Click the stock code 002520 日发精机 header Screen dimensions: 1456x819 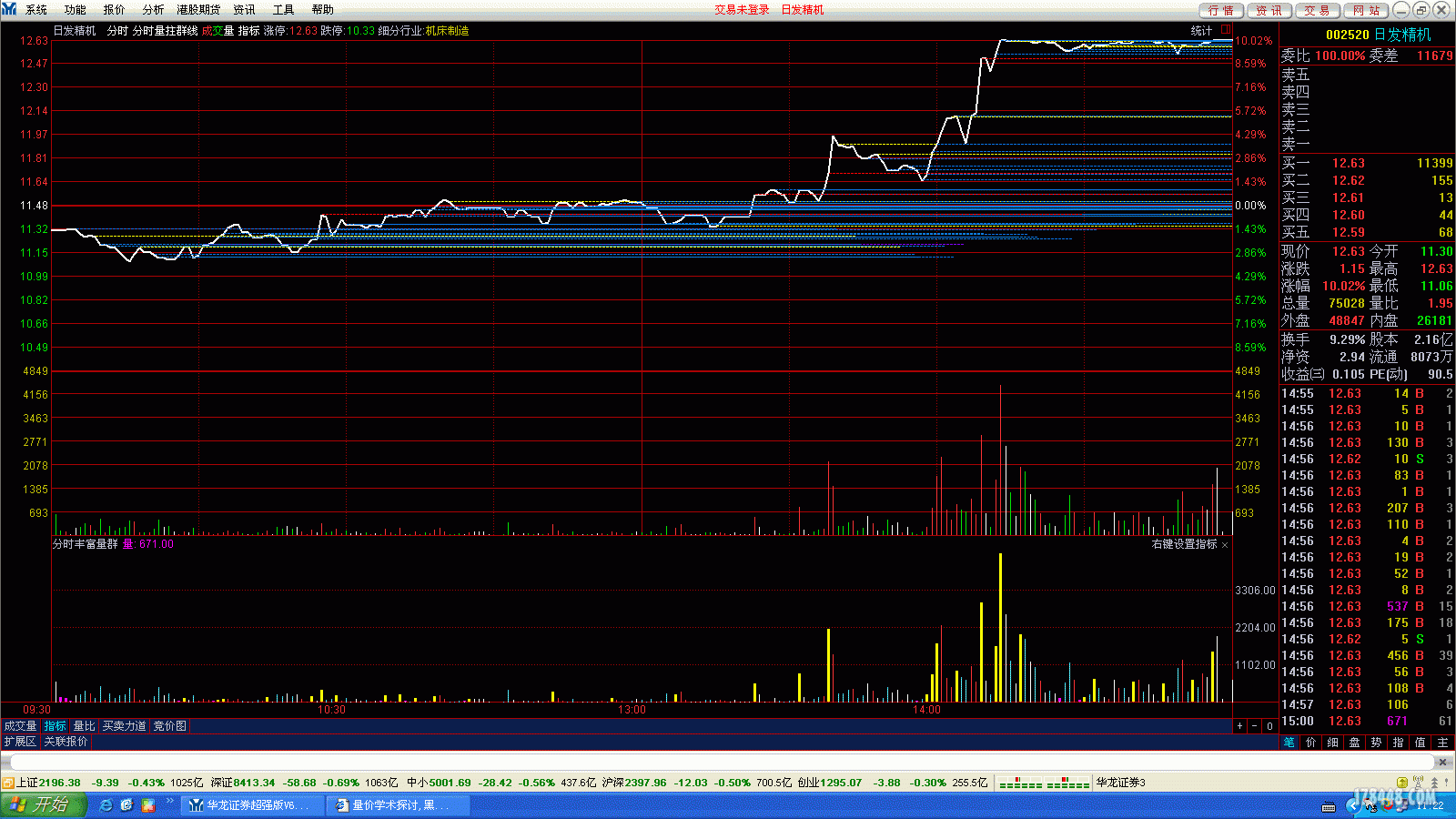pyautogui.click(x=1378, y=35)
